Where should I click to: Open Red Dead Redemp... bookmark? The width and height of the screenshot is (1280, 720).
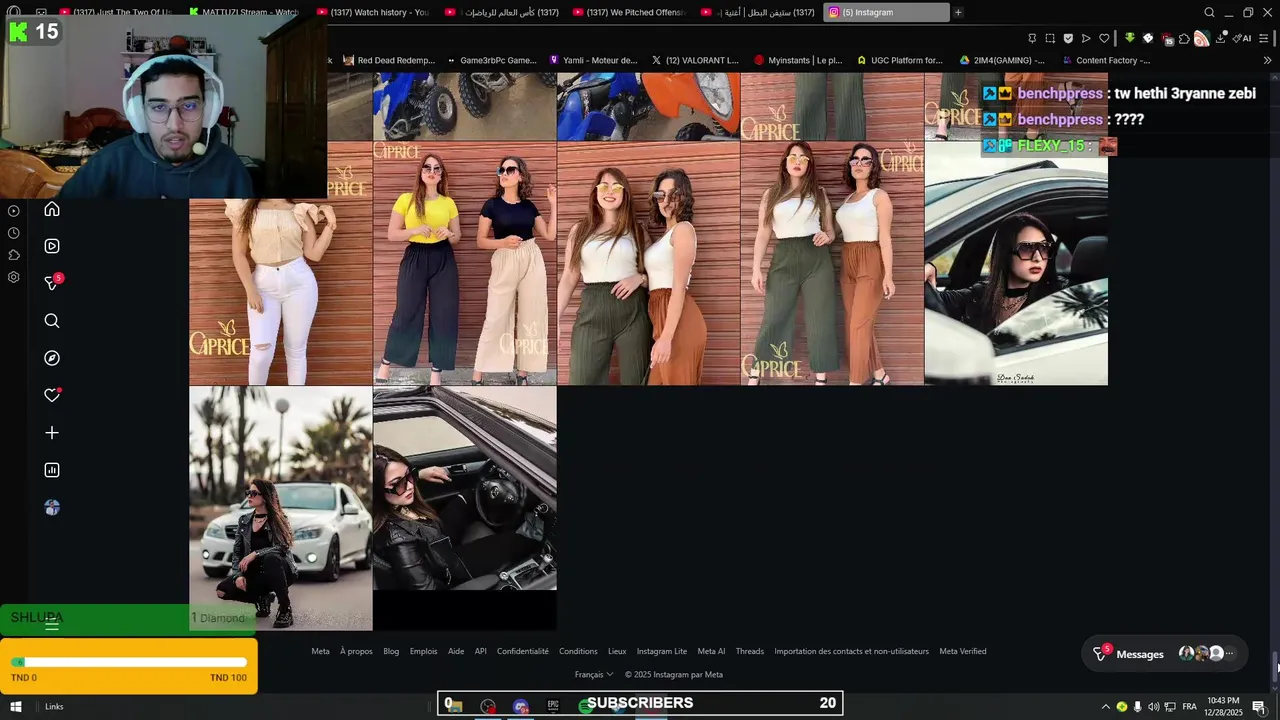(x=389, y=60)
